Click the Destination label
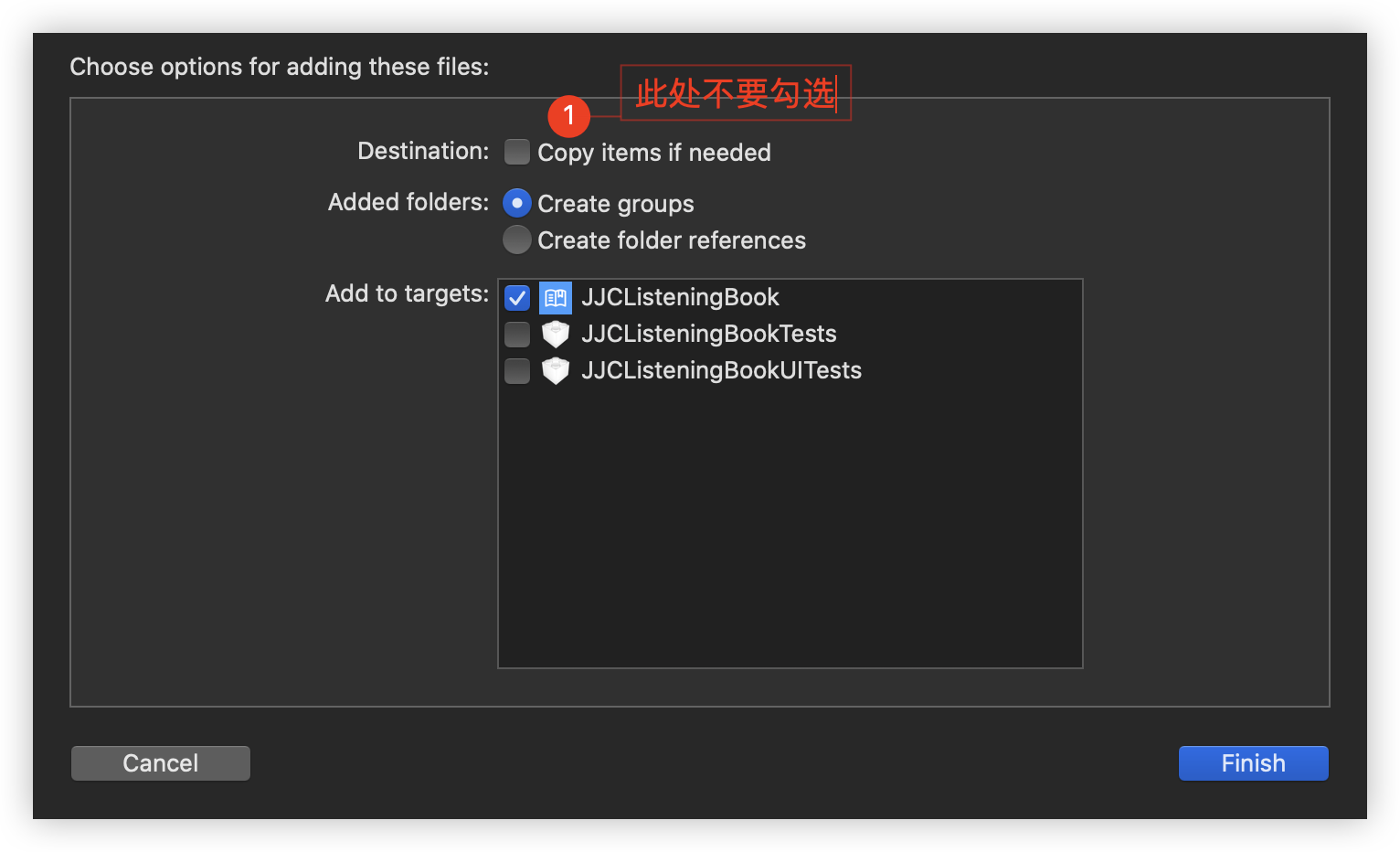This screenshot has width=1400, height=852. coord(423,151)
